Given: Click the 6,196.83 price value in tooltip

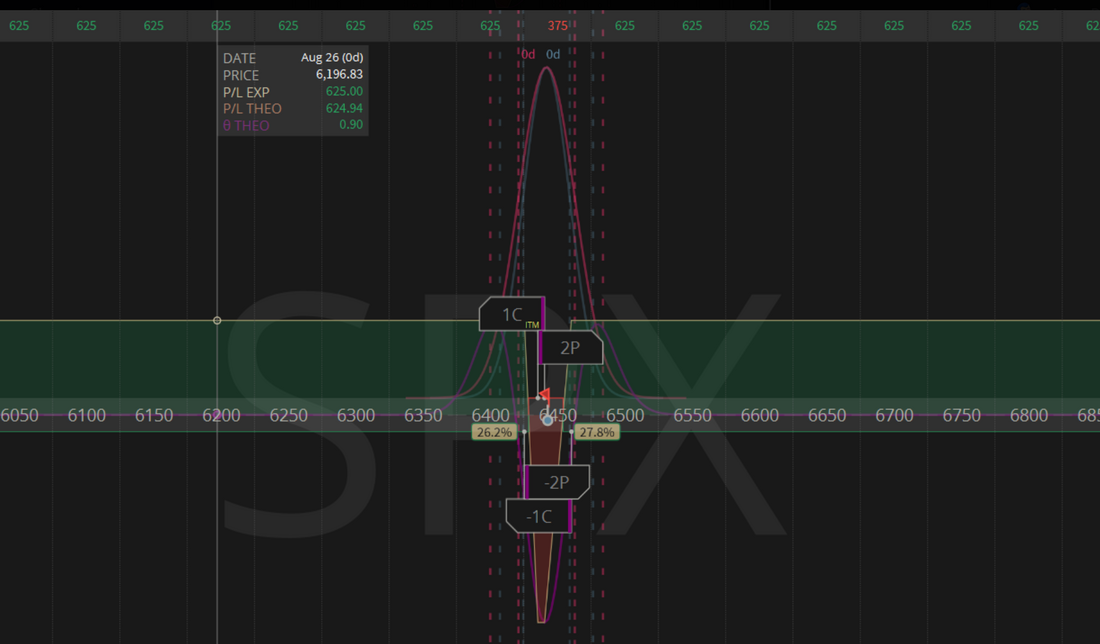Looking at the screenshot, I should (340, 74).
